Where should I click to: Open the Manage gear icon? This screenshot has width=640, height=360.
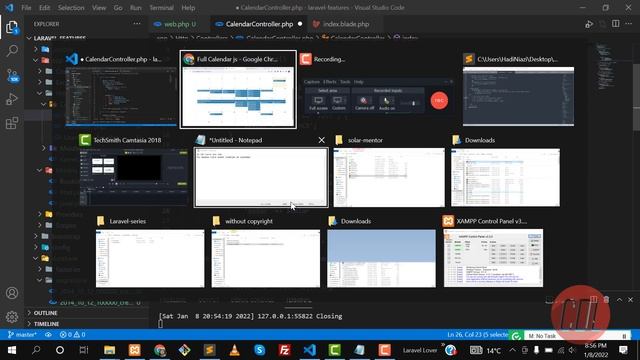coord(12,317)
